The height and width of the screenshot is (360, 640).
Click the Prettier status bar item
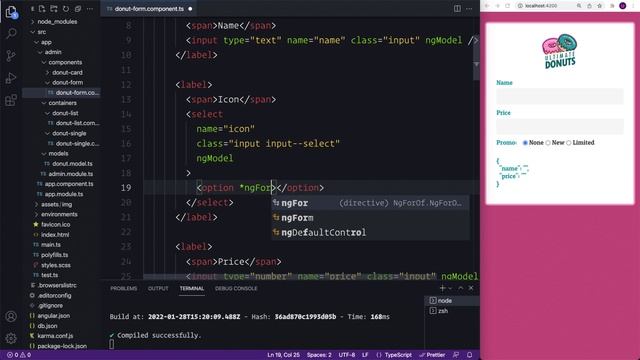point(432,355)
